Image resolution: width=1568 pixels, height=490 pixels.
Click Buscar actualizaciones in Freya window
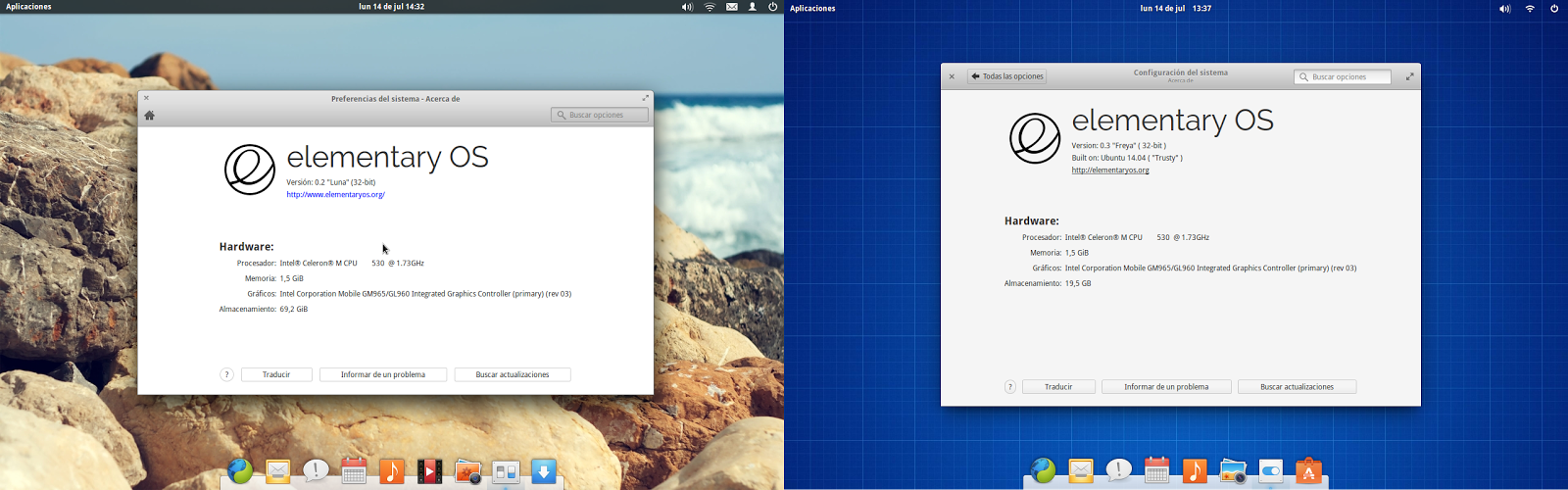tap(1297, 387)
